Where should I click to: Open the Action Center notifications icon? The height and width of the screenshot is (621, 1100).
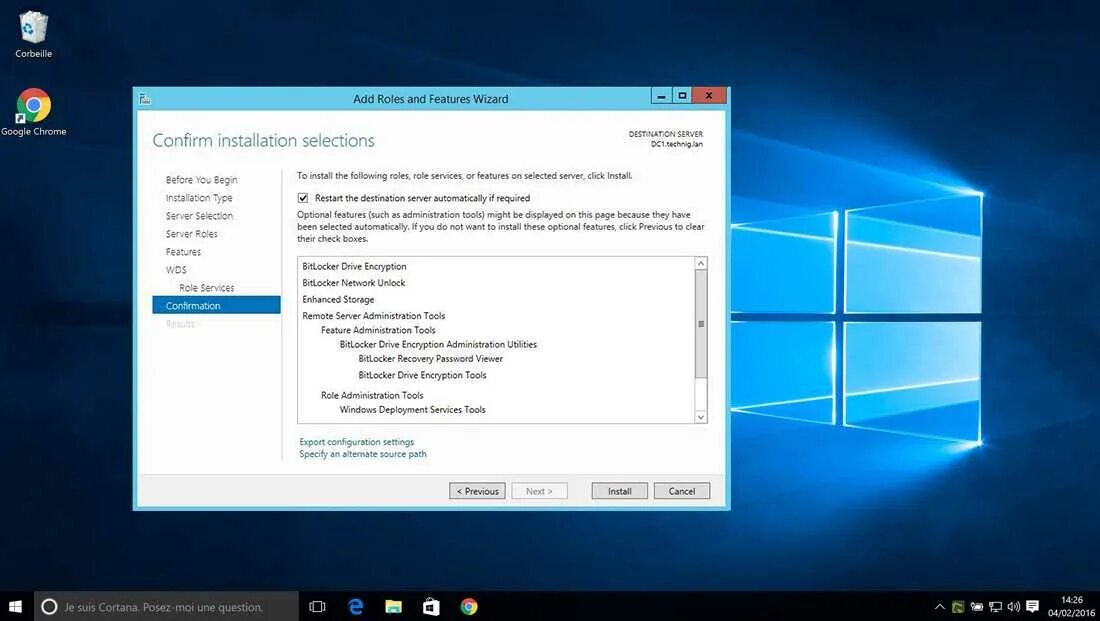(1032, 606)
